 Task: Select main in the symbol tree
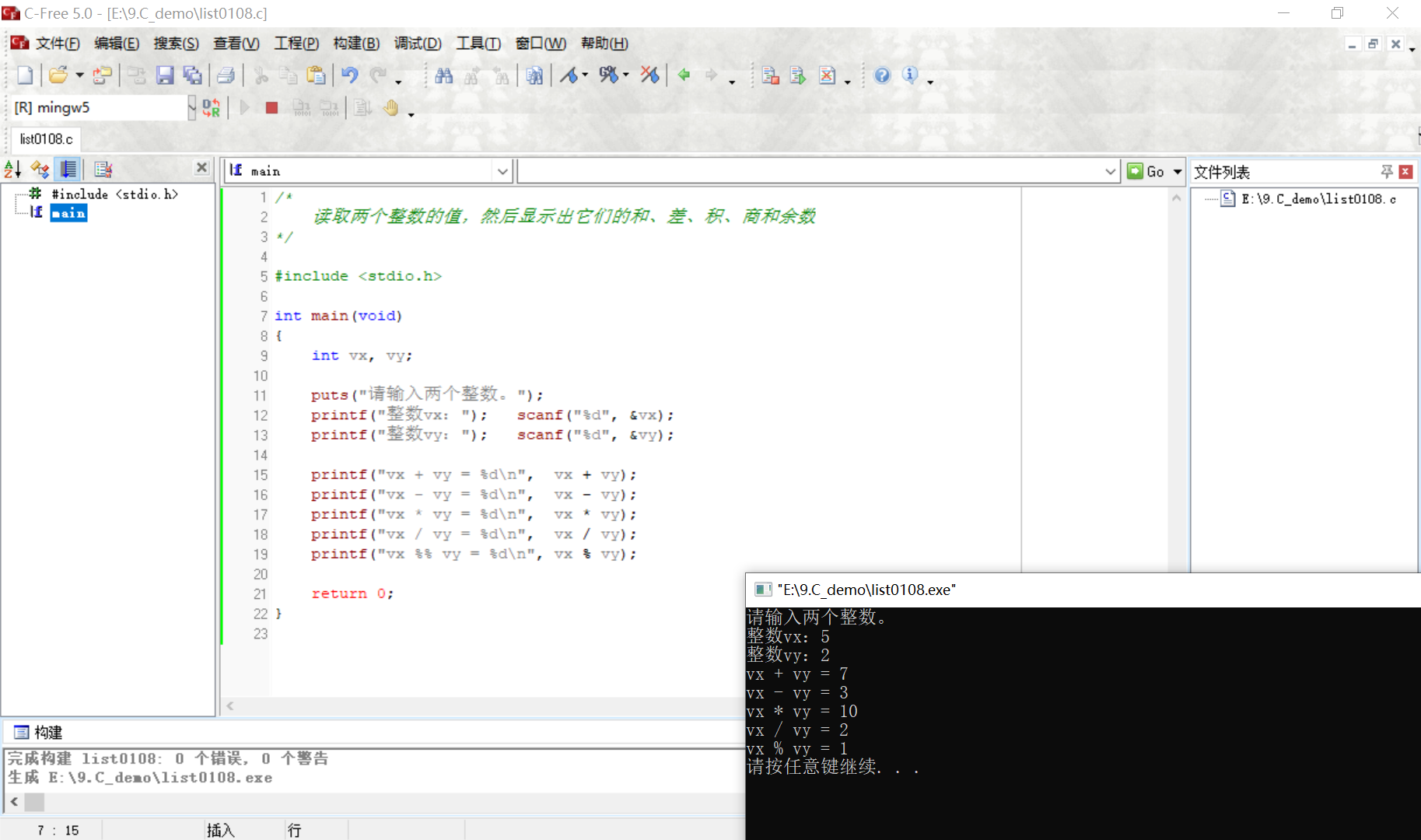click(68, 213)
